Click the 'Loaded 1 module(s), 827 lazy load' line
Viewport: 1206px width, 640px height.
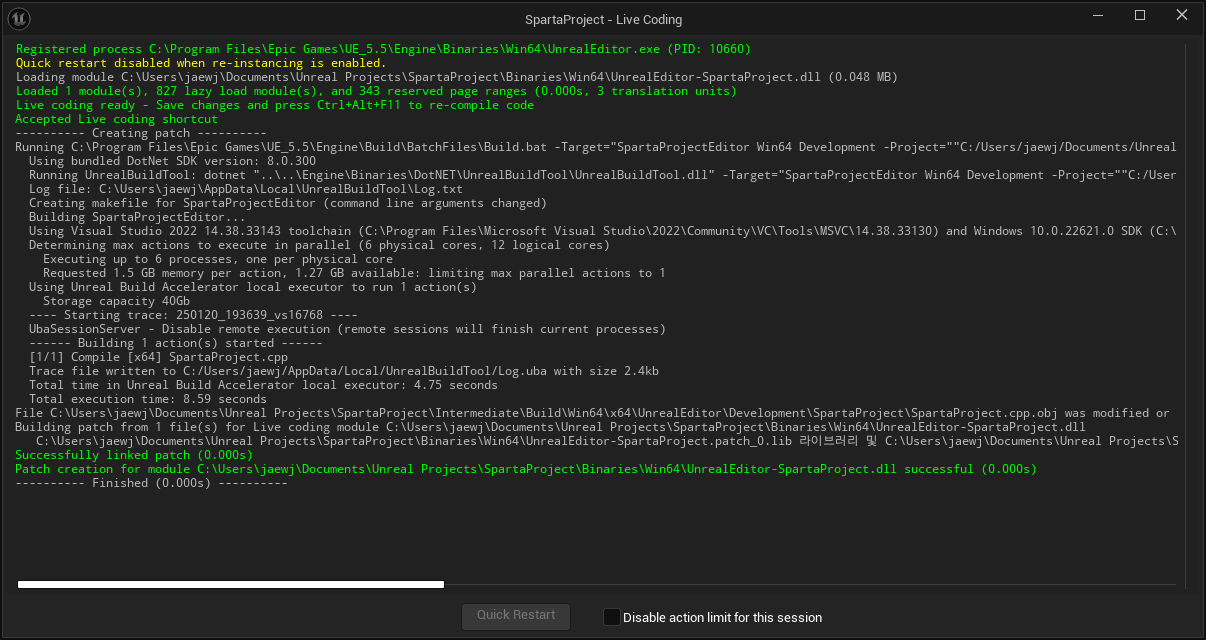(376, 91)
